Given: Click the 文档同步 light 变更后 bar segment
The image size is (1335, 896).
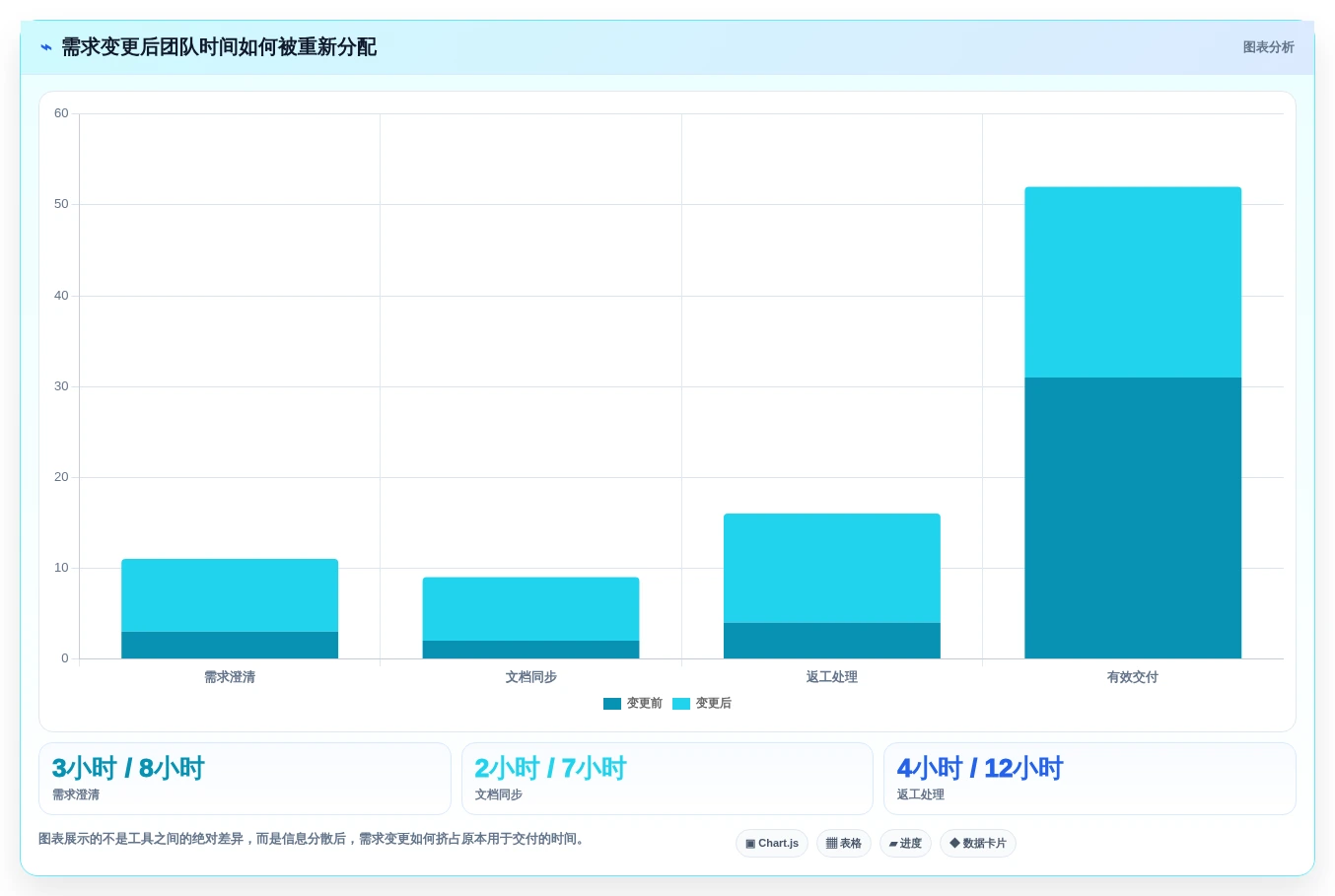Looking at the screenshot, I should tap(530, 609).
